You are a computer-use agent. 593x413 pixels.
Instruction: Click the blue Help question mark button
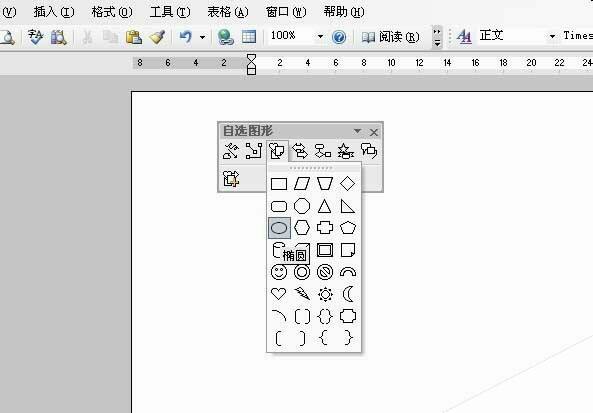click(339, 37)
